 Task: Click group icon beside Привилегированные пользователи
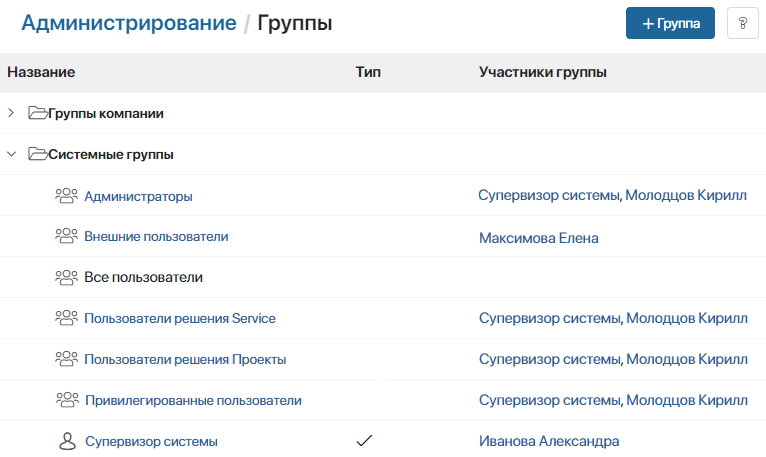67,400
